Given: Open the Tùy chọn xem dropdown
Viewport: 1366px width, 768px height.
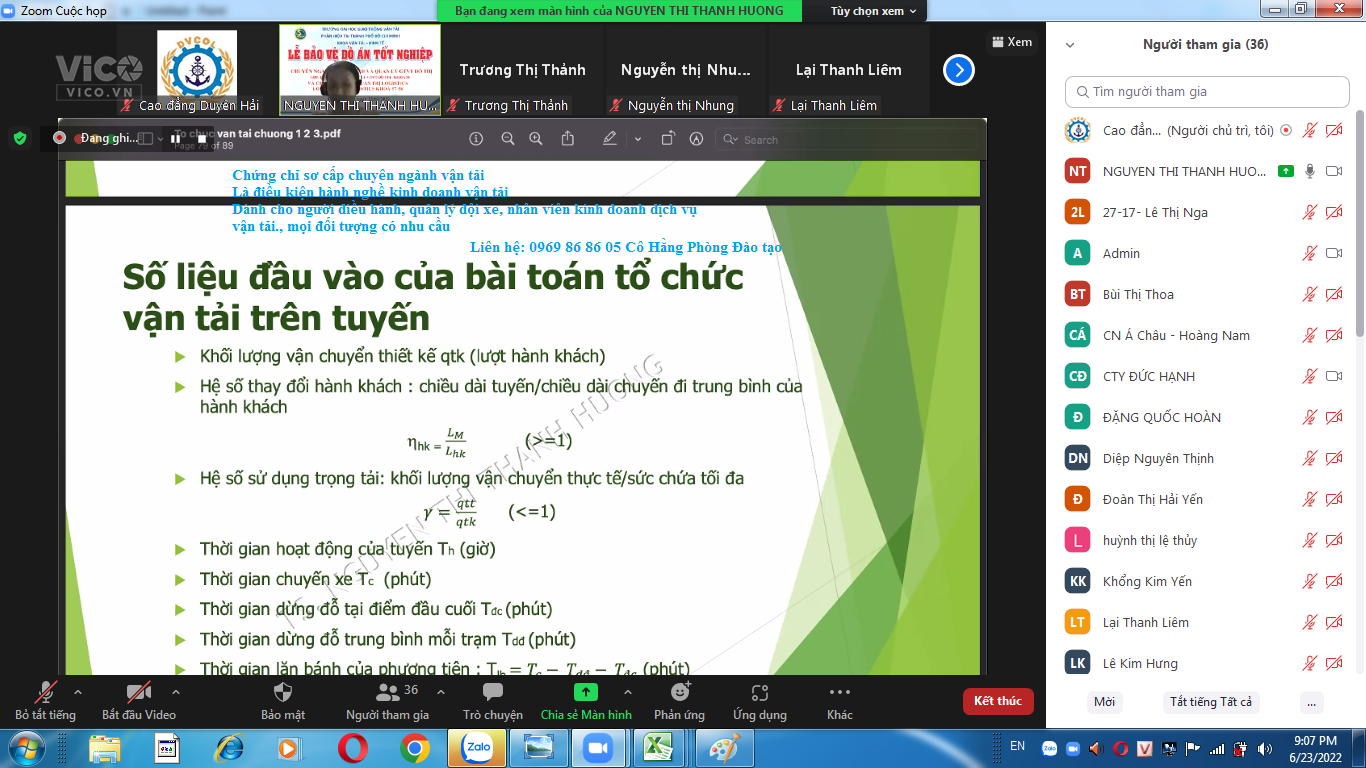Looking at the screenshot, I should (x=873, y=11).
